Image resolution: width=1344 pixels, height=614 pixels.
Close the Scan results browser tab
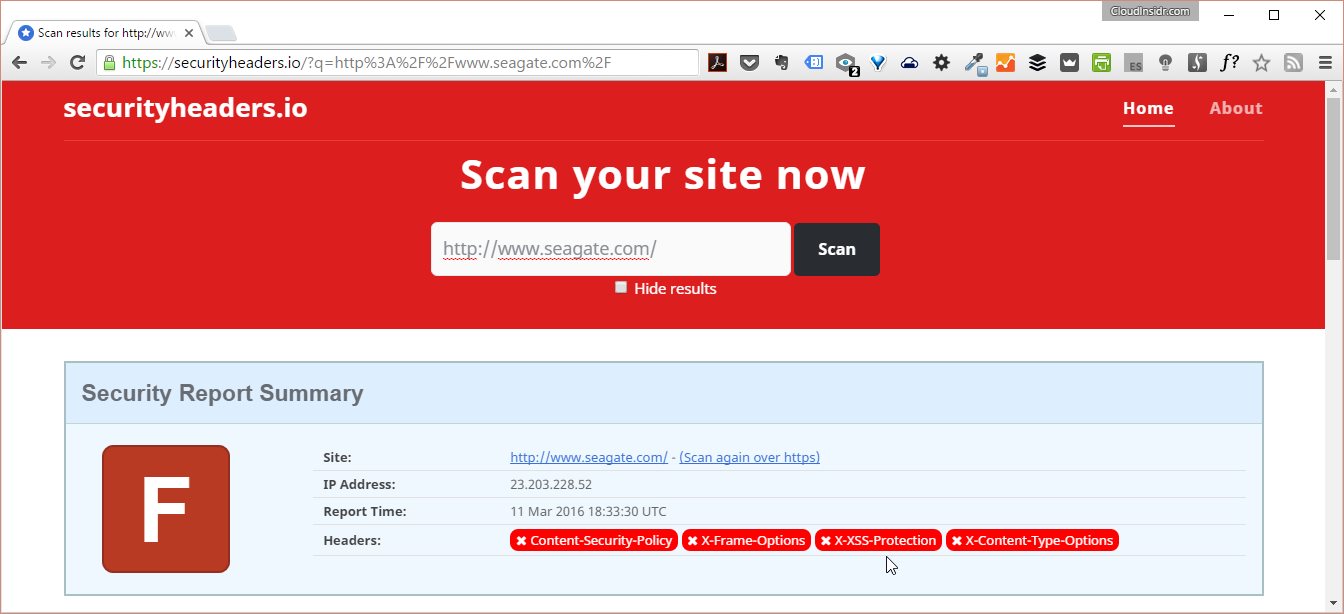[x=189, y=33]
